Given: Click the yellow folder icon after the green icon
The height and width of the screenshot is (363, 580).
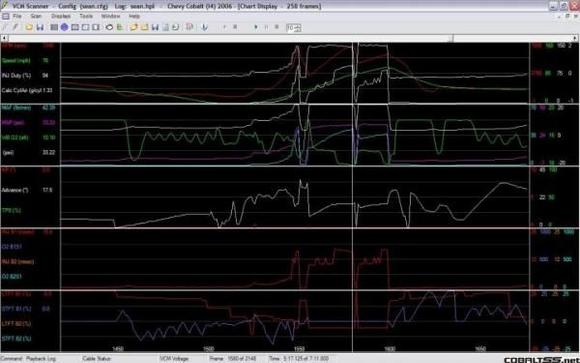Looking at the screenshot, I should (134, 27).
